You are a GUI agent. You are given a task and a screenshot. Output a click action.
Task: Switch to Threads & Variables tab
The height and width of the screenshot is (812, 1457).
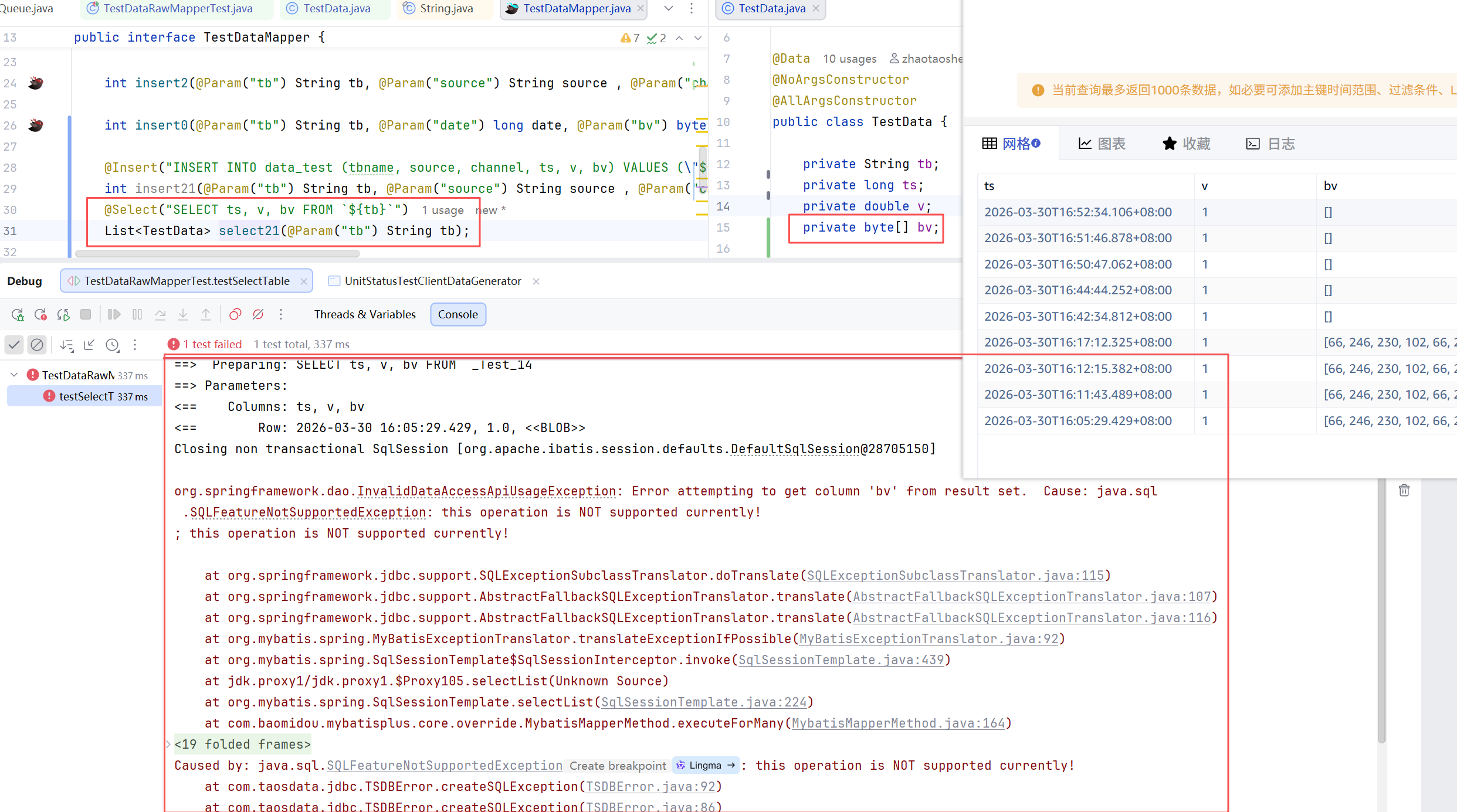click(365, 315)
